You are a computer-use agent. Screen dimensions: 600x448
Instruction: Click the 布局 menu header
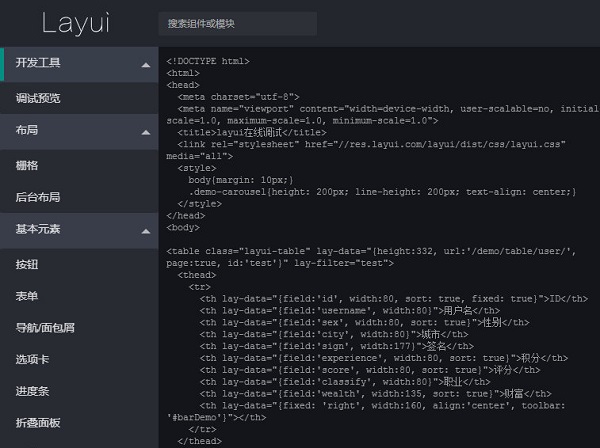pyautogui.click(x=27, y=130)
